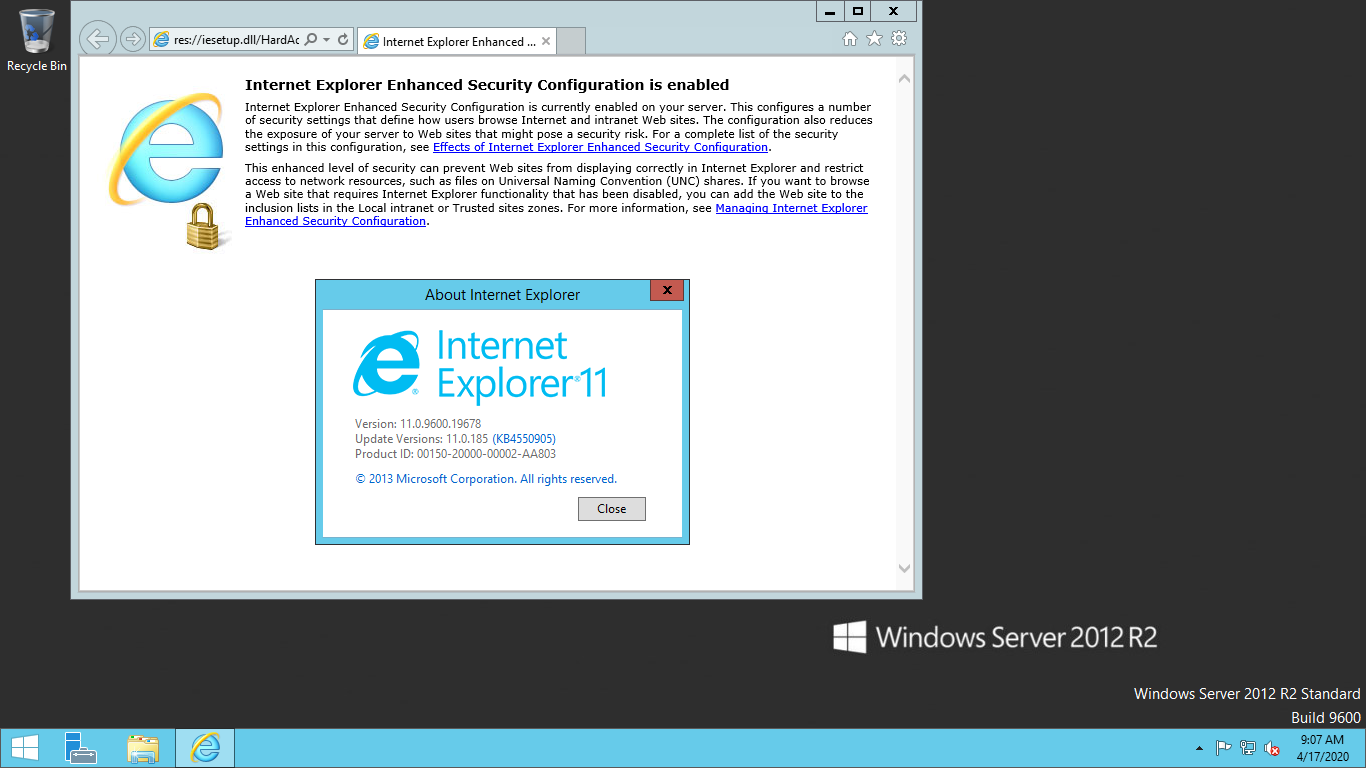
Task: Click the res://iesetup.dll address field
Action: point(236,40)
